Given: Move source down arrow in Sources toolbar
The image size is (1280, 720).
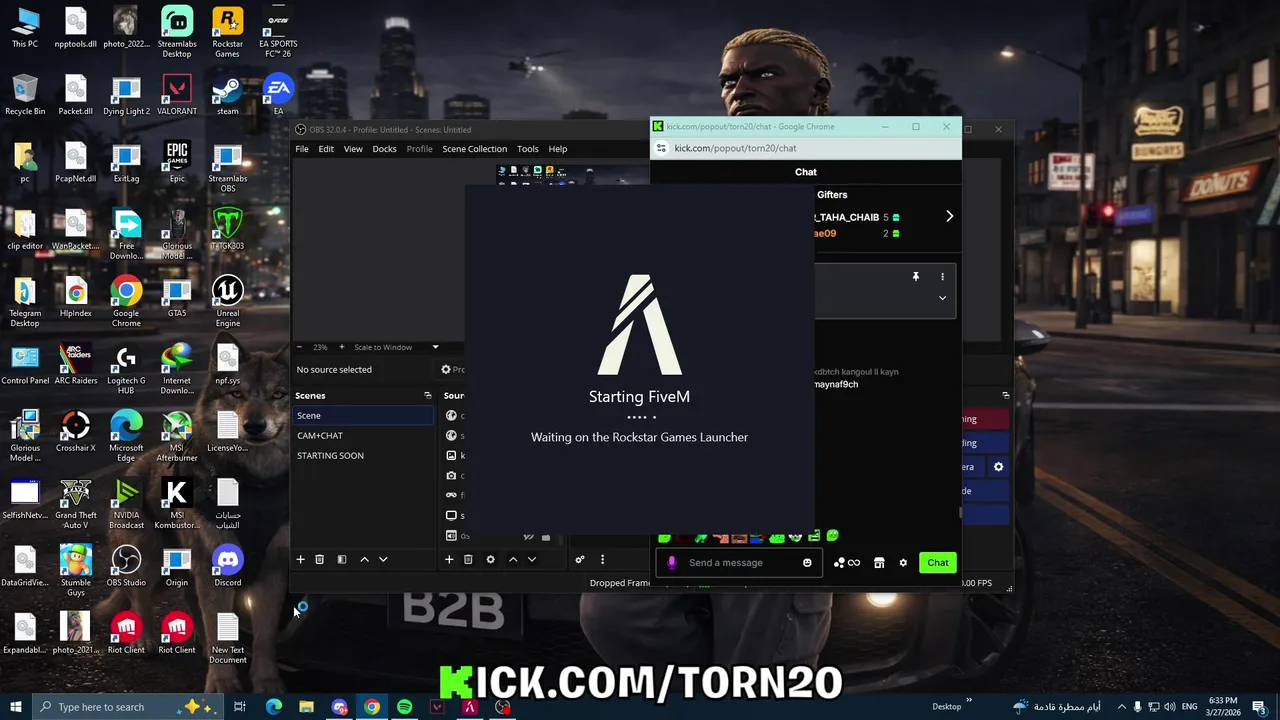Looking at the screenshot, I should point(532,560).
